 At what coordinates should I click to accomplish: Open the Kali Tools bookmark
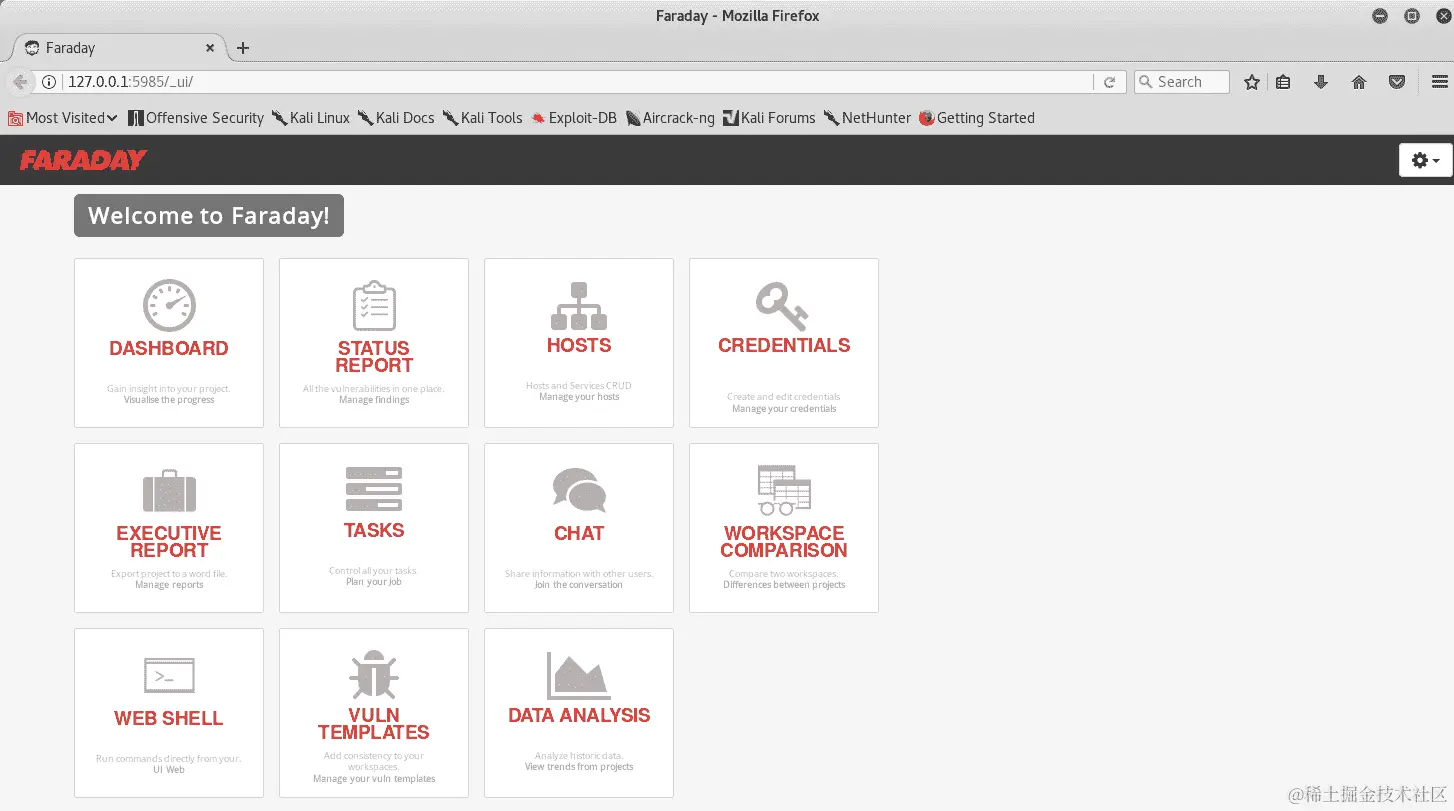(x=483, y=118)
